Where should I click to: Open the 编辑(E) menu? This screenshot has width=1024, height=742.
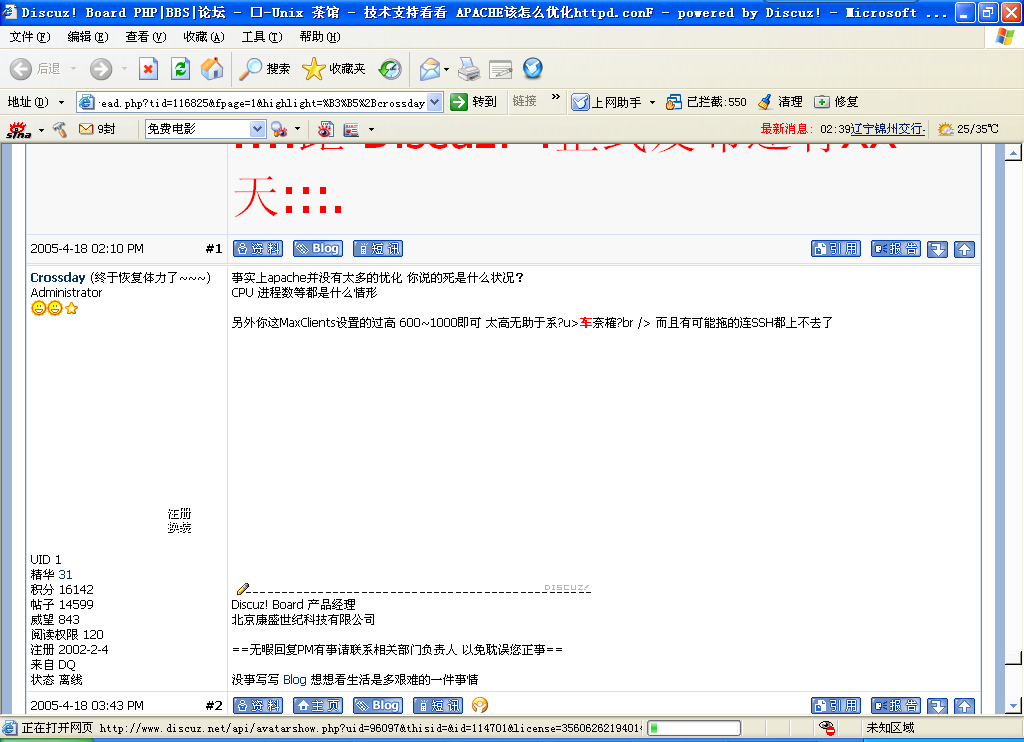(x=88, y=37)
